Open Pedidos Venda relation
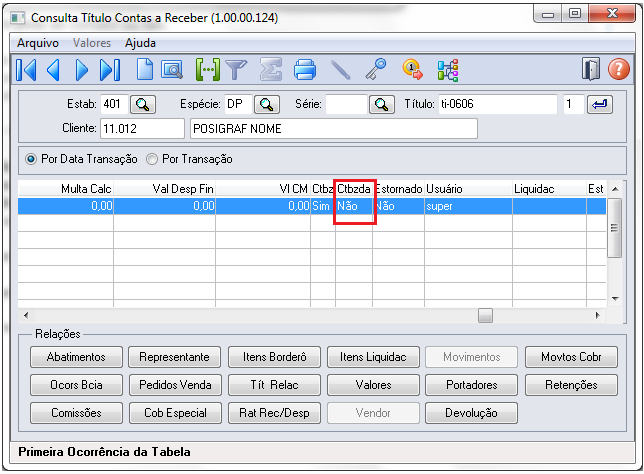Image resolution: width=644 pixels, height=474 pixels. [x=175, y=385]
